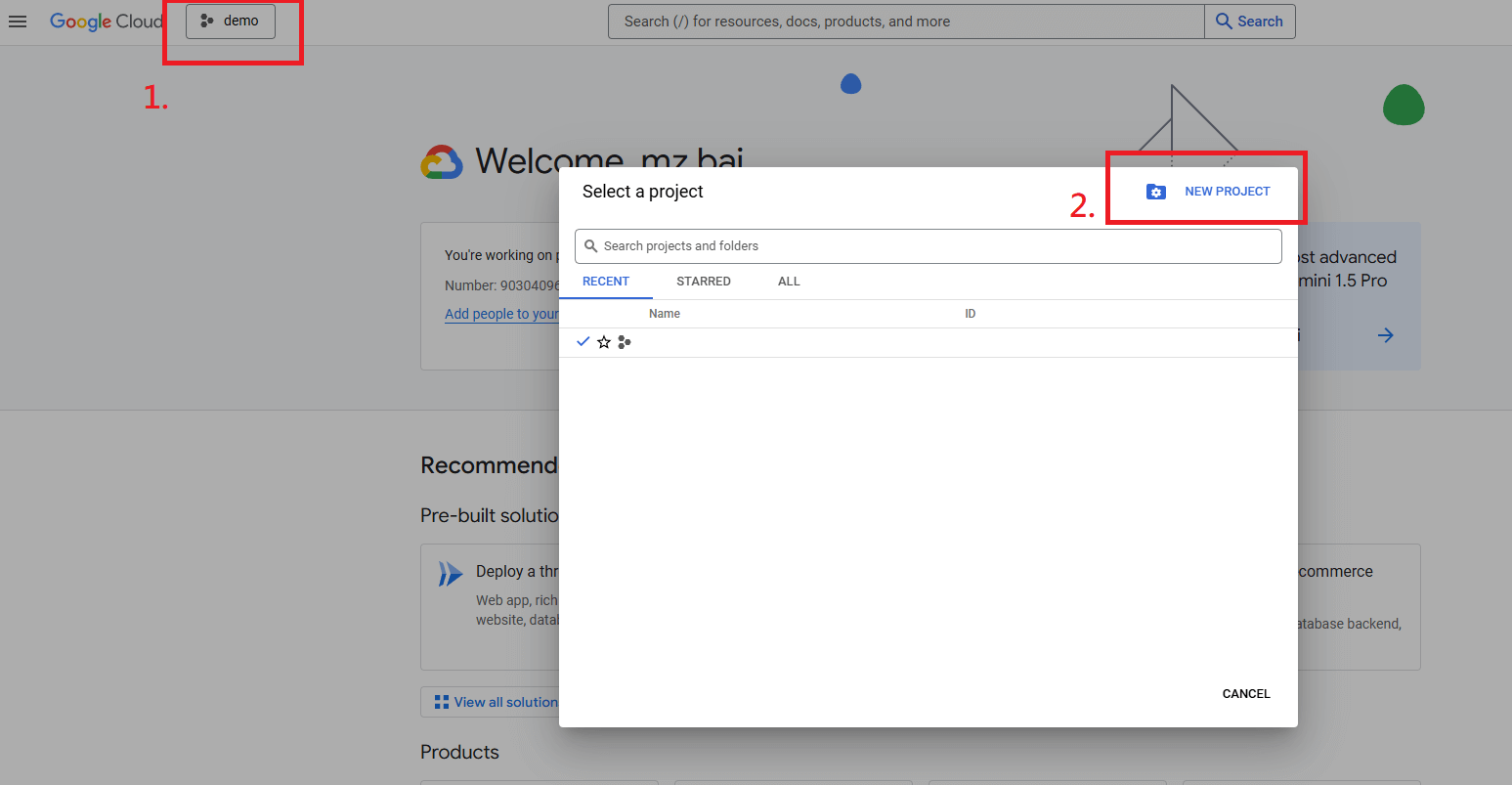Click the Google Cloud logo
The height and width of the screenshot is (785, 1512).
pos(106,22)
